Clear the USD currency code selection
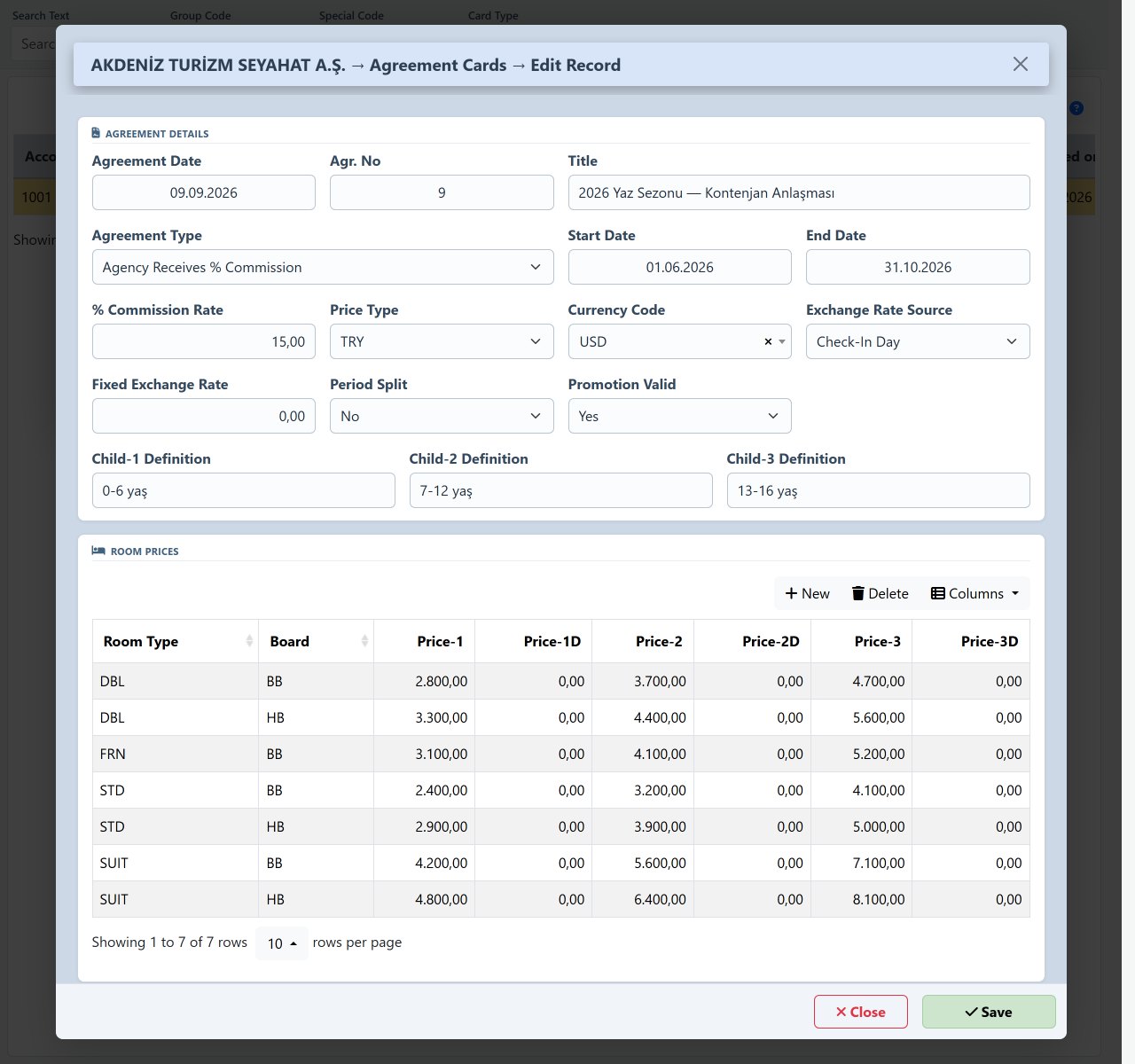Viewport: 1135px width, 1064px height. click(768, 341)
